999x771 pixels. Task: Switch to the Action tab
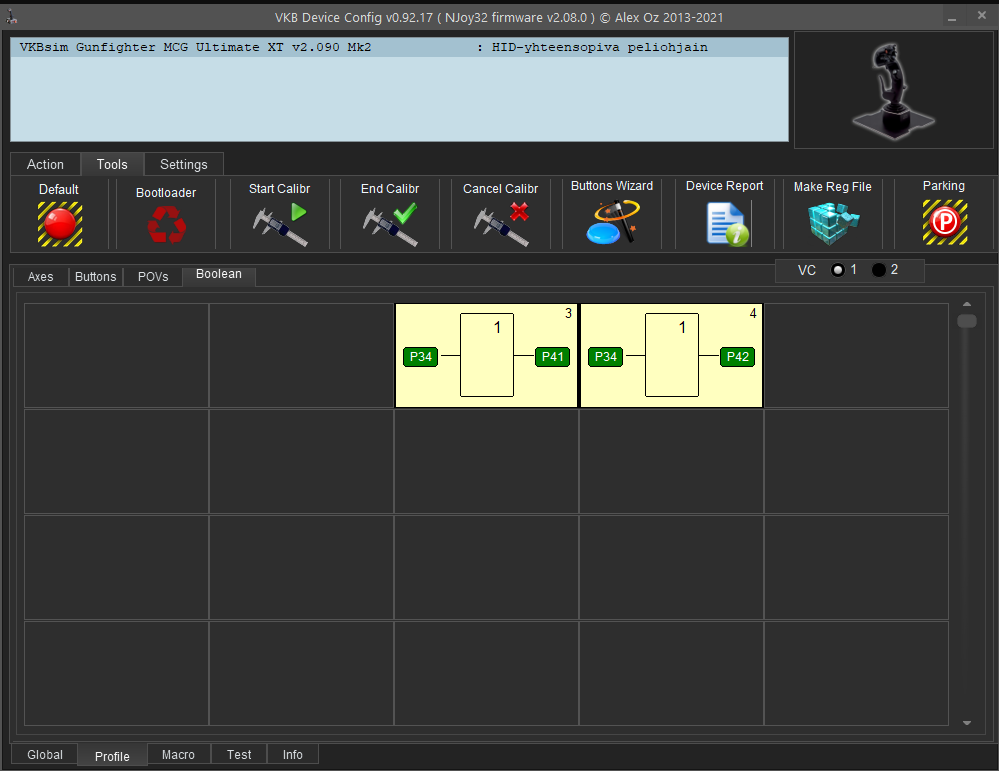[x=45, y=164]
